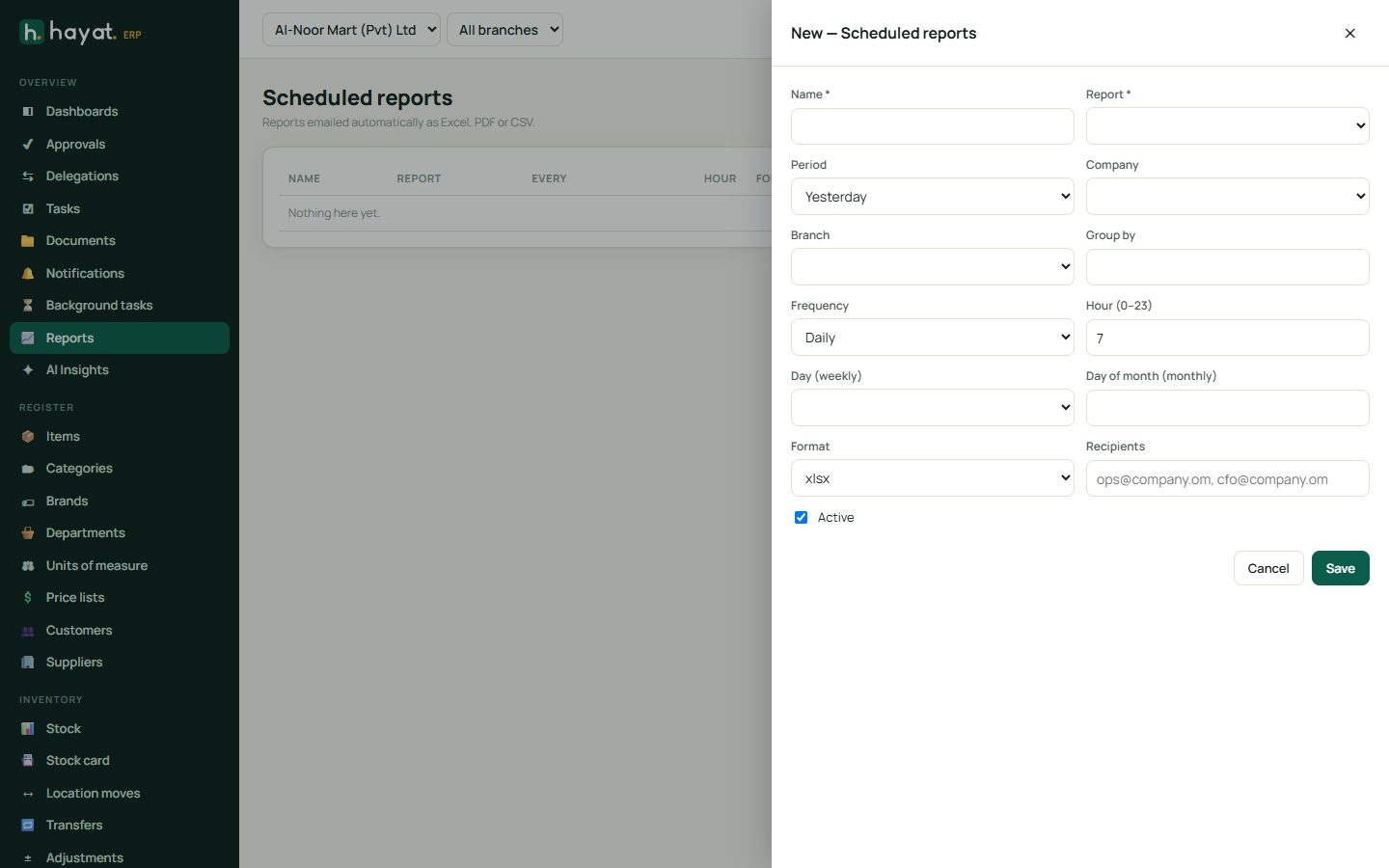Open Brands in the sidebar
The image size is (1389, 868).
click(120, 502)
